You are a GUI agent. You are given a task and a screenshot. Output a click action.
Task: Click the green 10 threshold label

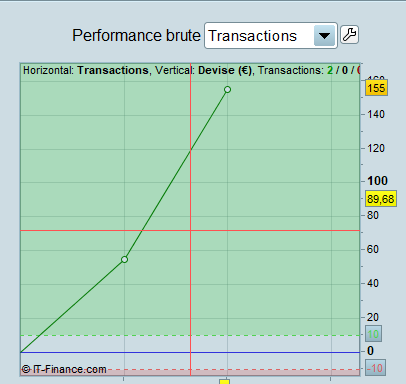tap(373, 334)
